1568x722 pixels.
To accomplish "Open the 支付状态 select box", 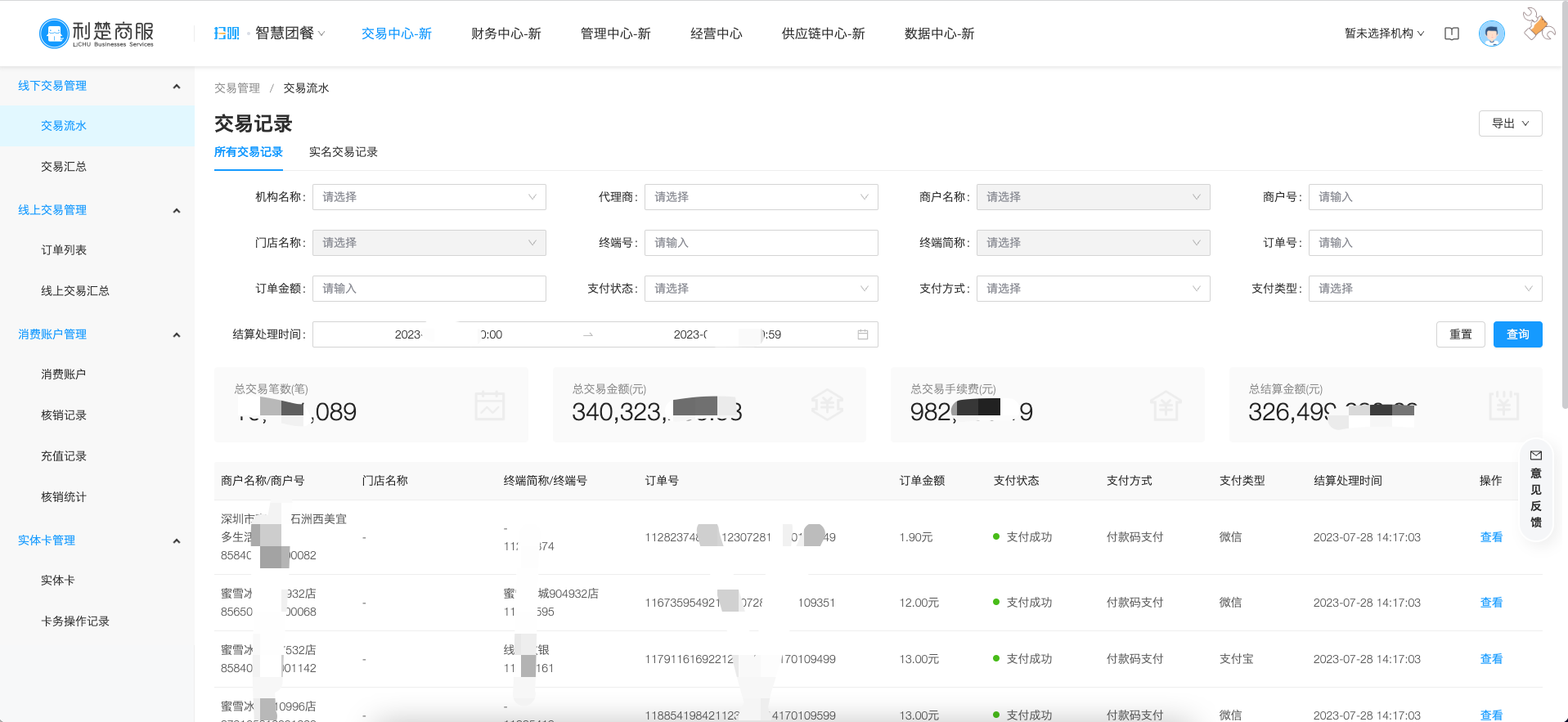I will tap(762, 289).
